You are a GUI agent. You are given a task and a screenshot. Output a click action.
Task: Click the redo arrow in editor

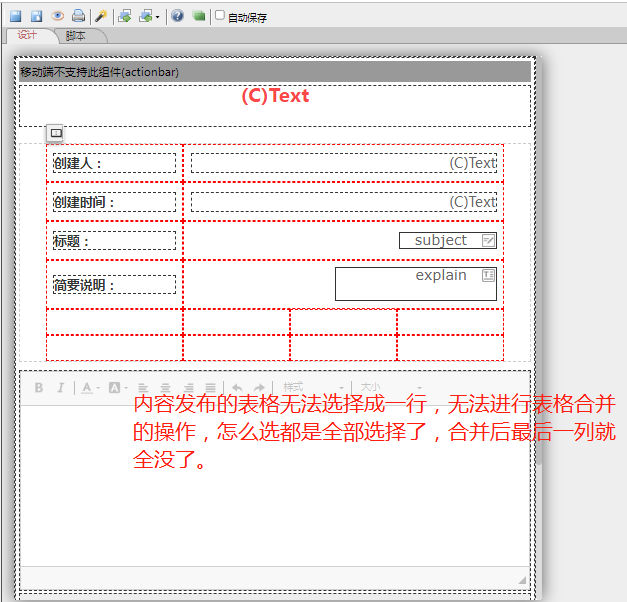pos(260,388)
